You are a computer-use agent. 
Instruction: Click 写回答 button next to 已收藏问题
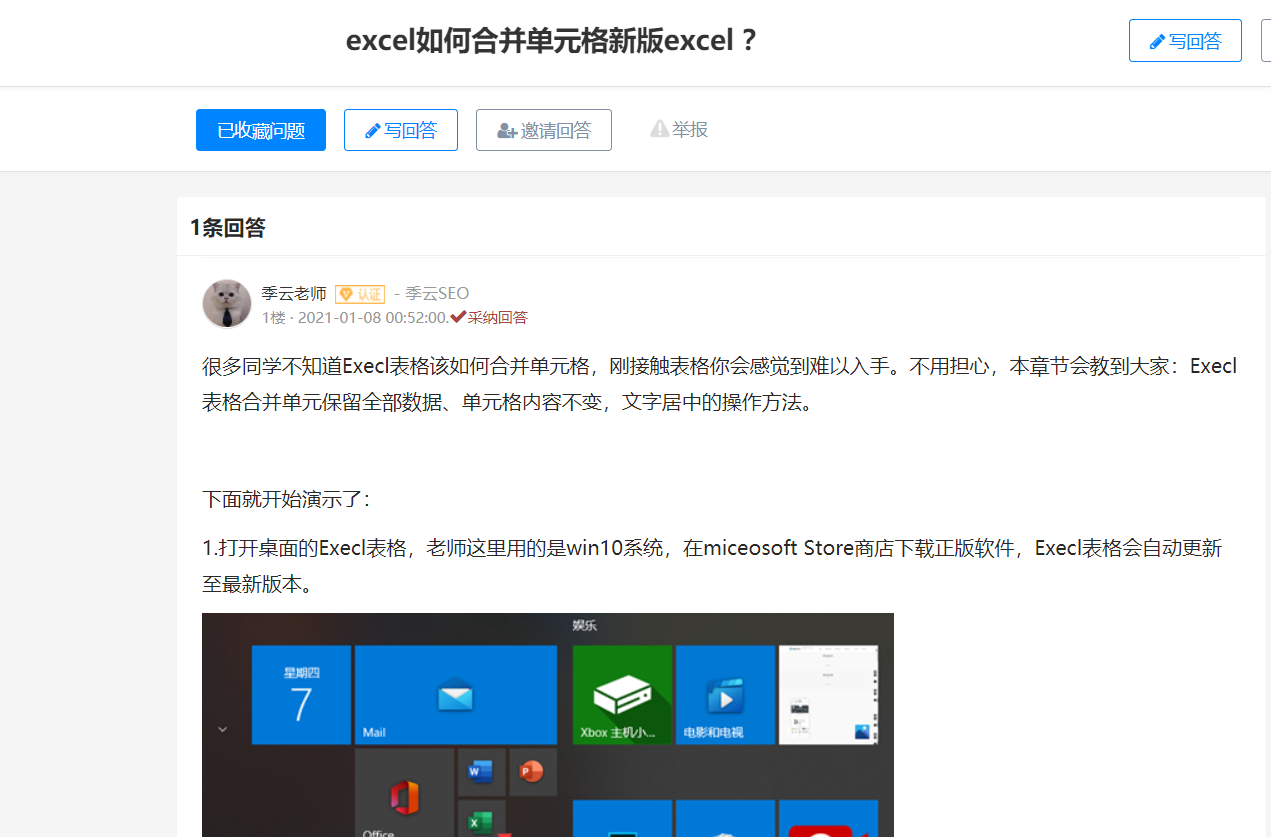pyautogui.click(x=400, y=130)
